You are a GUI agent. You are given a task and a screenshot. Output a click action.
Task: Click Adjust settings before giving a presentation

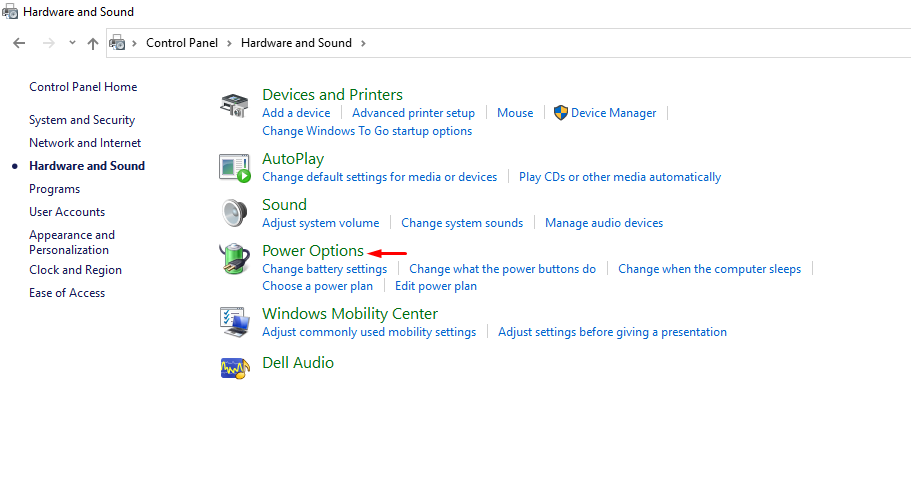point(612,332)
